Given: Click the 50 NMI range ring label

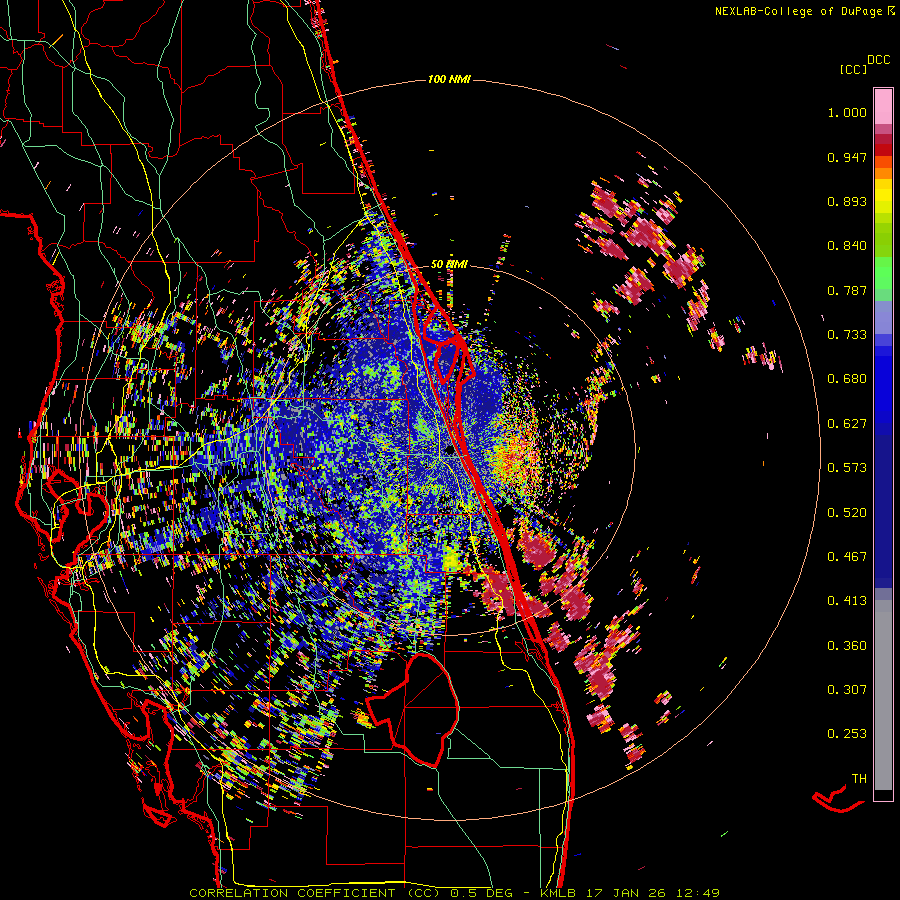Looking at the screenshot, I should pos(449,265).
